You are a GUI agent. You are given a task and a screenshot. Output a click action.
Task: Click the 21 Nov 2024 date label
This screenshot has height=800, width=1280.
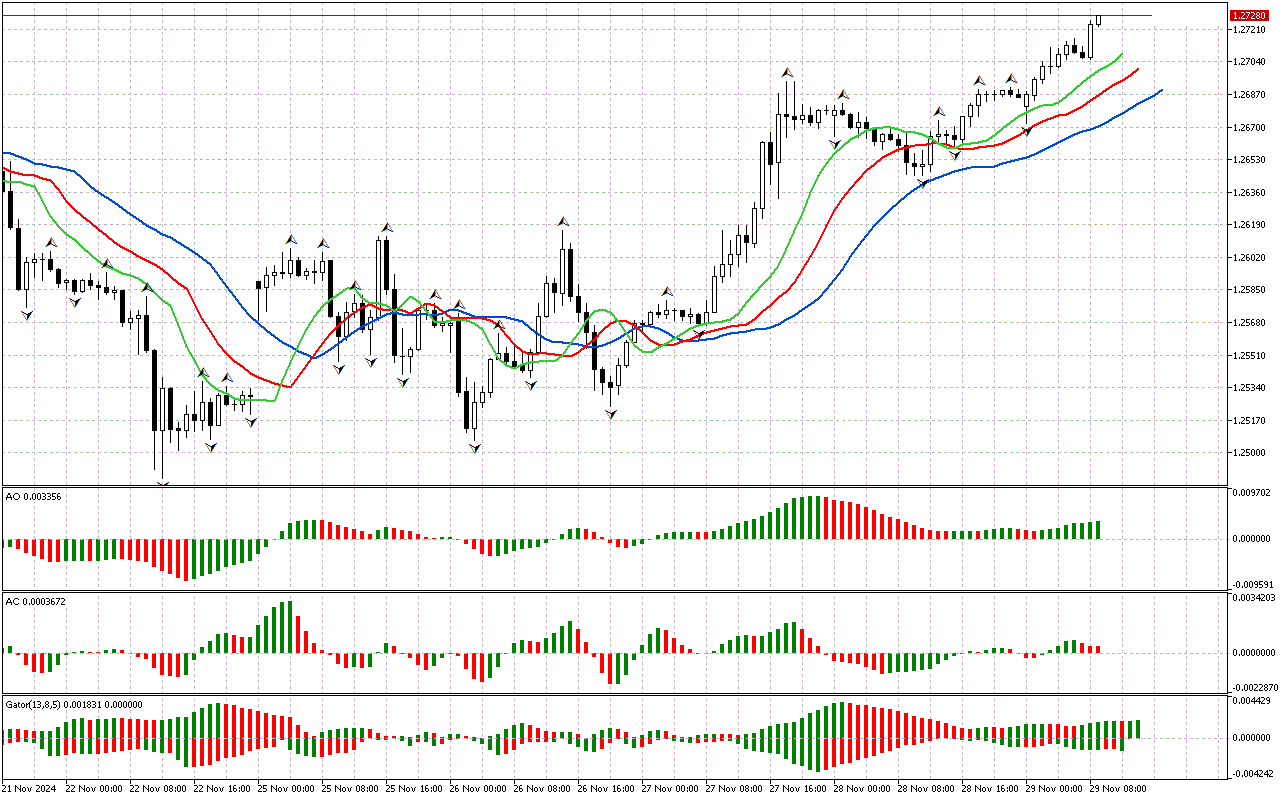tap(29, 788)
